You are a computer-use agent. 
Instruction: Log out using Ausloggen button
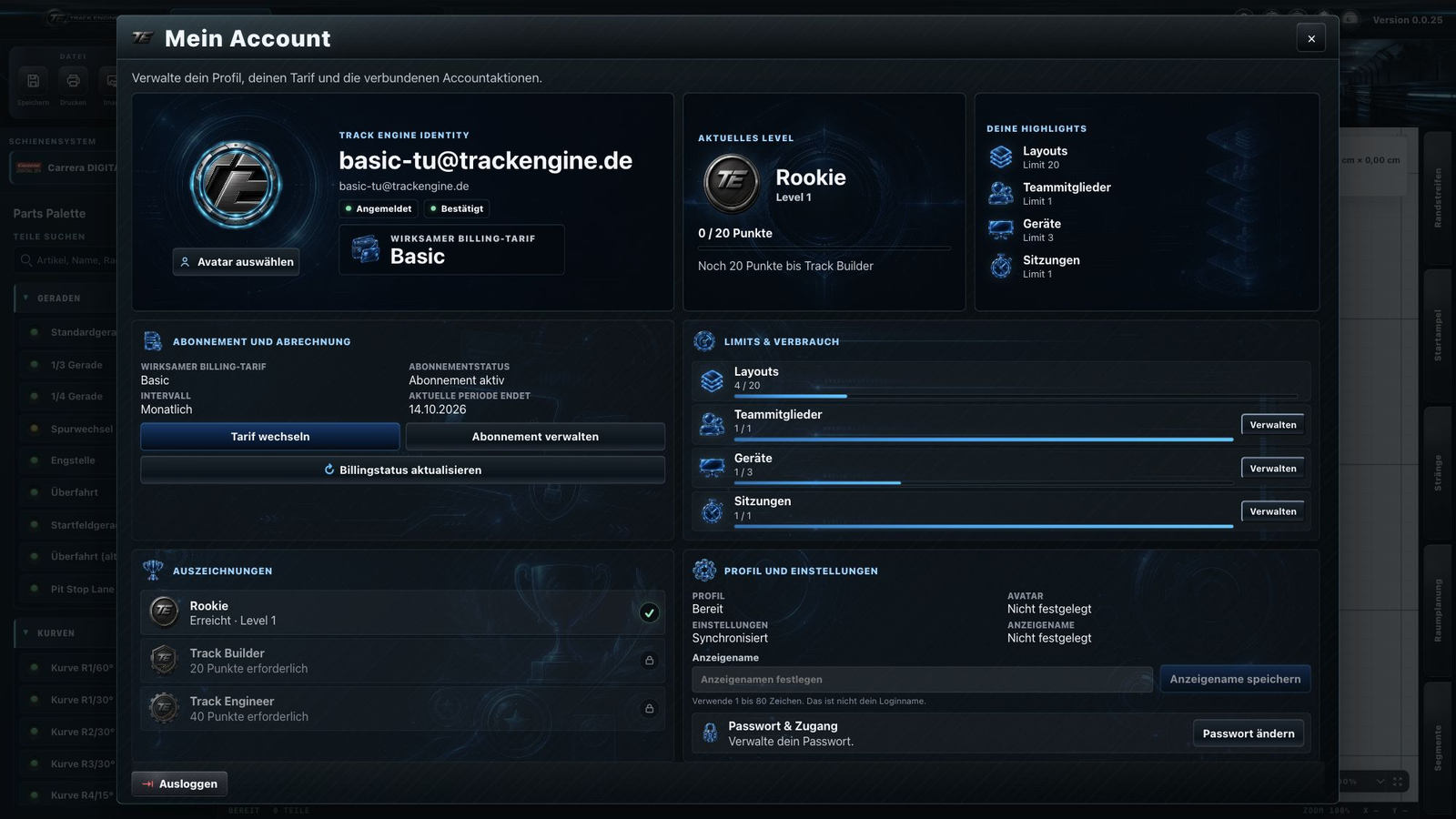tap(179, 784)
